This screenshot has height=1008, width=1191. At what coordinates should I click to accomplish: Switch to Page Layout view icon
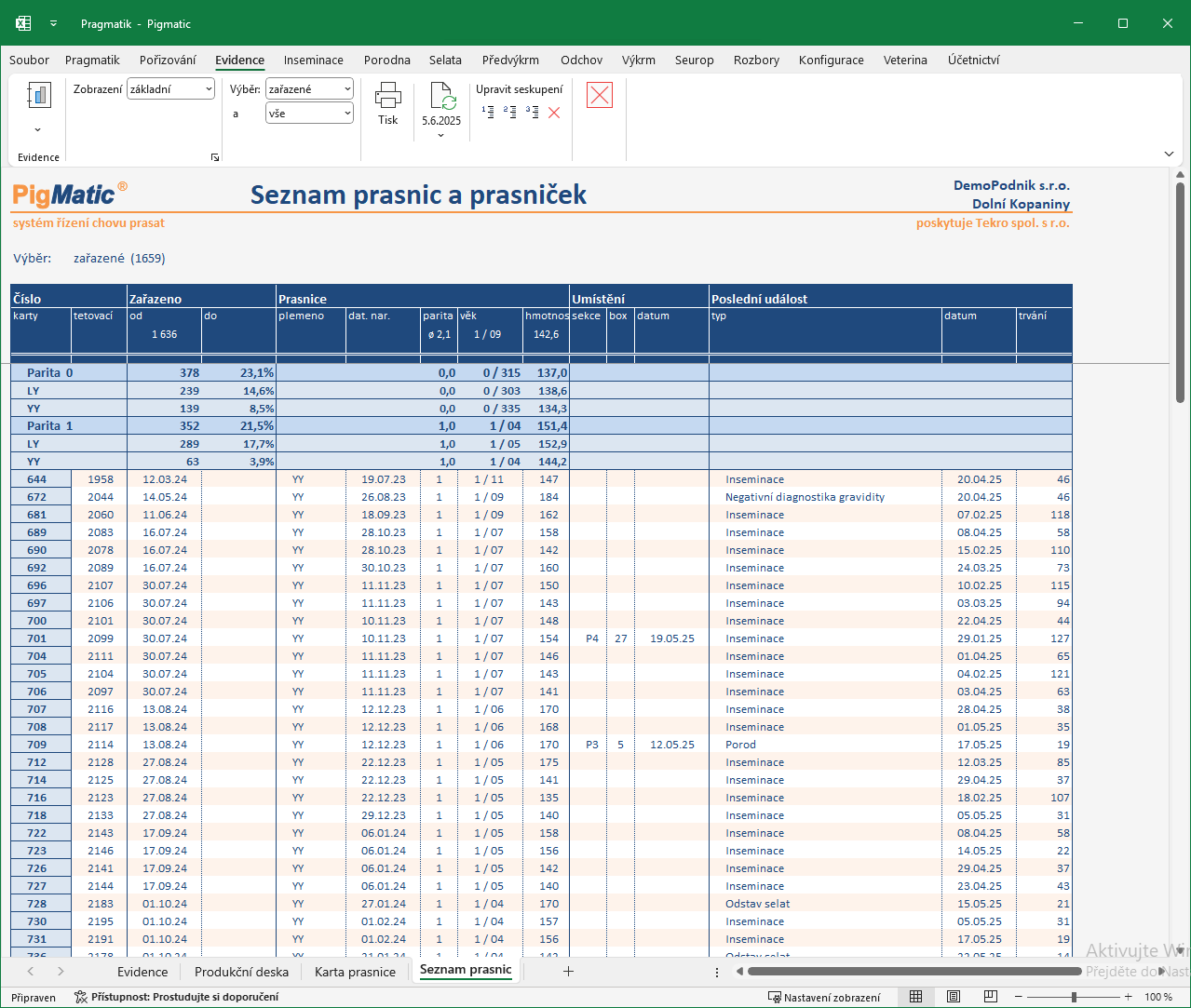954,997
